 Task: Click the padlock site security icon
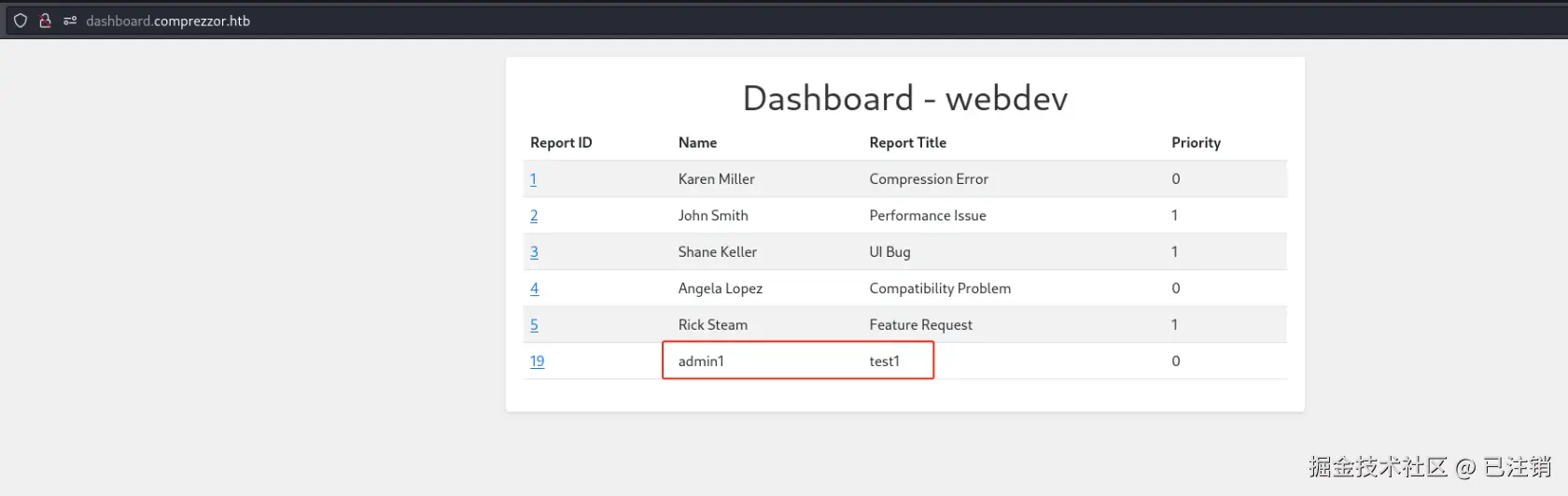tap(45, 21)
